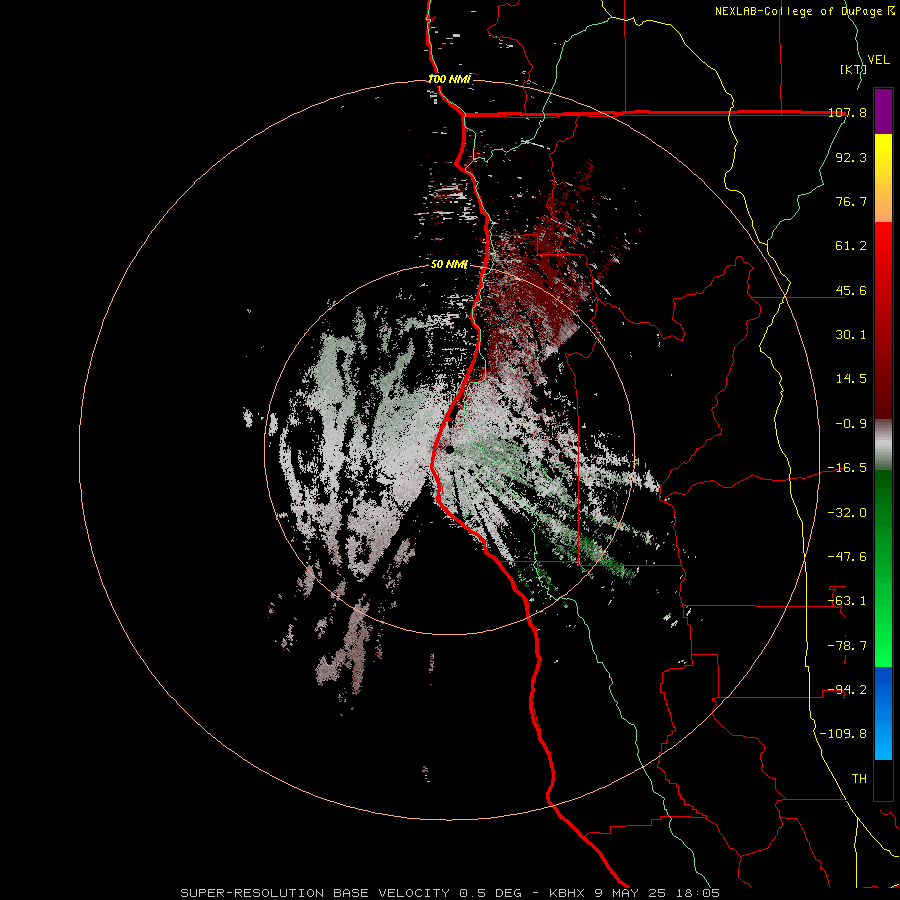Click the [KT] units label
Image resolution: width=900 pixels, height=900 pixels.
[853, 69]
